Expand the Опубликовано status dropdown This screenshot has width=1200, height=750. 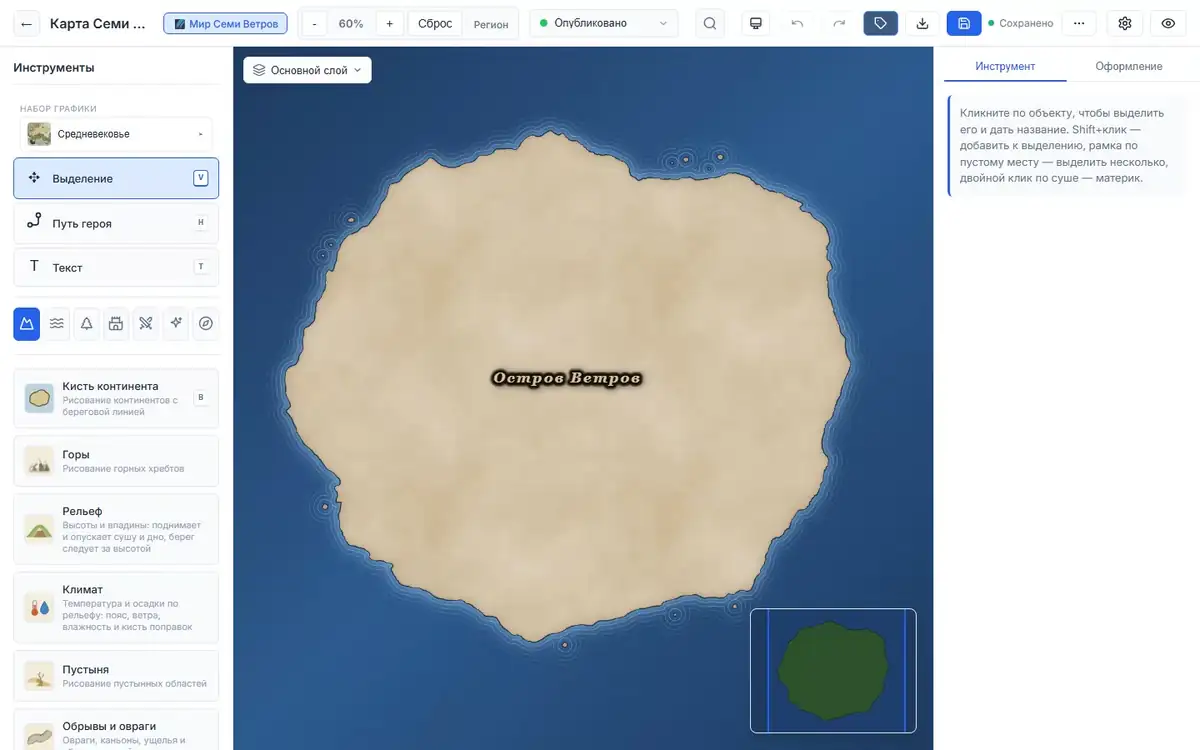tap(603, 23)
